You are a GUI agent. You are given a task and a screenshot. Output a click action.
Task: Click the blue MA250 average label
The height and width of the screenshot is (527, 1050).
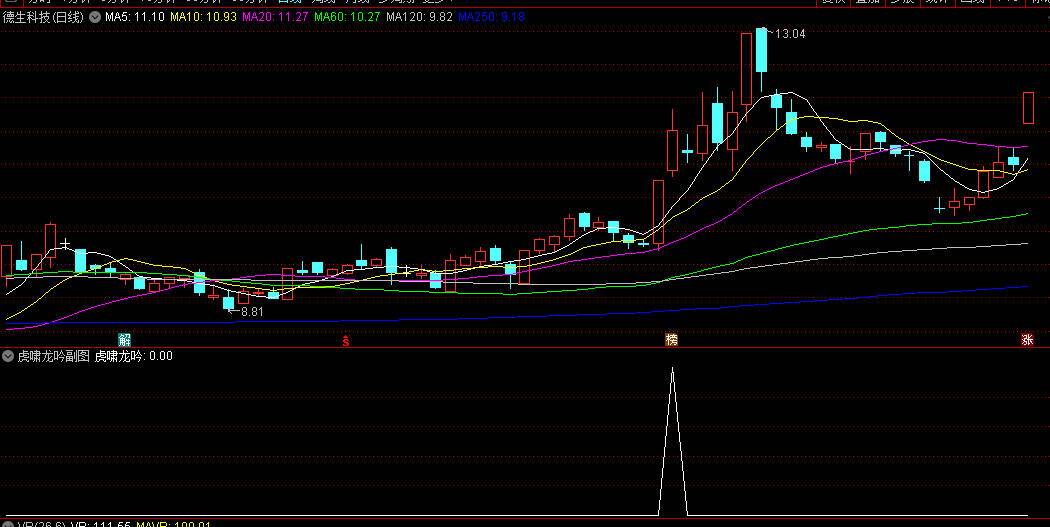tap(491, 18)
